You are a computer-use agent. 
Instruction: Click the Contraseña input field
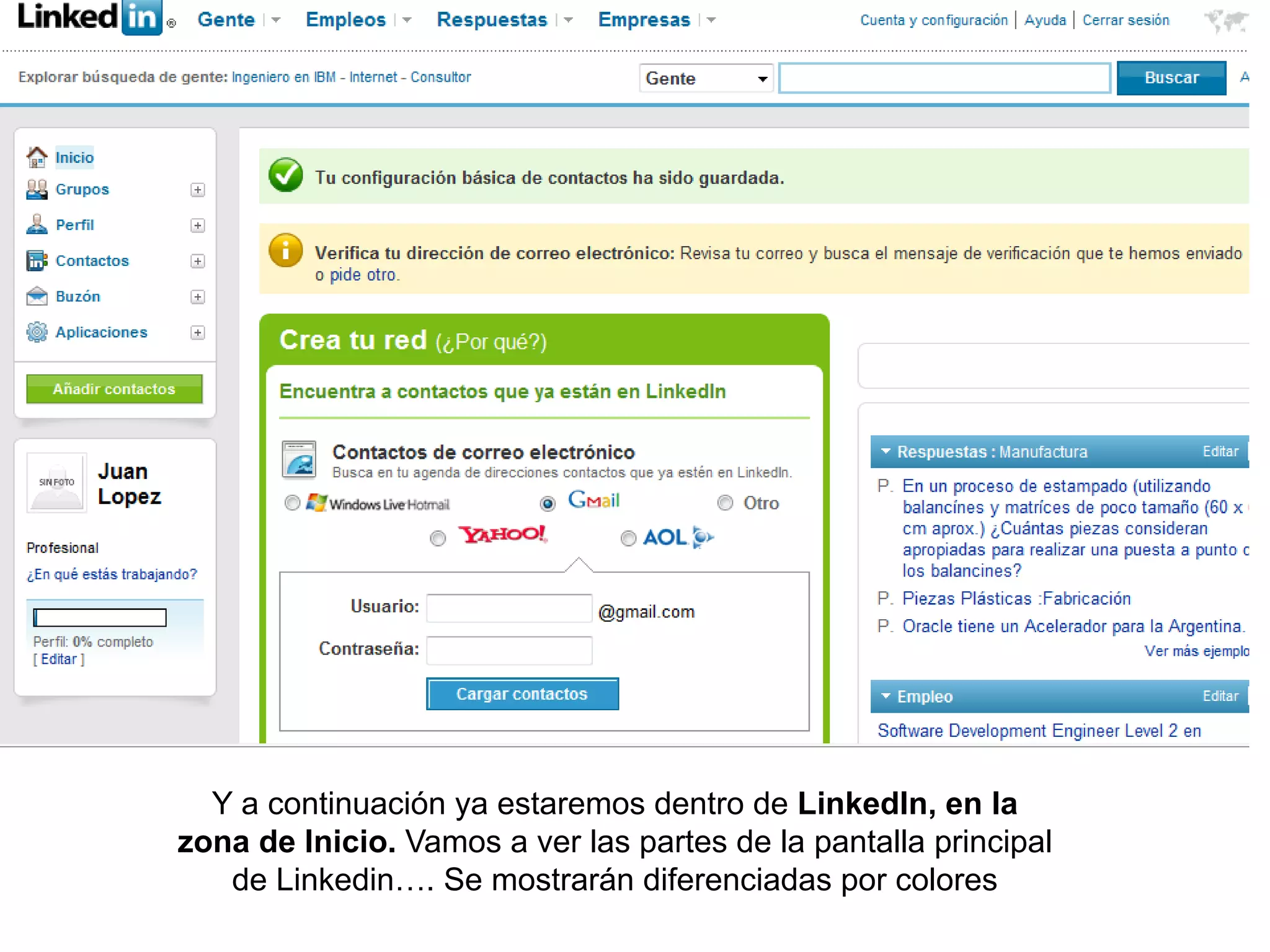[x=509, y=650]
